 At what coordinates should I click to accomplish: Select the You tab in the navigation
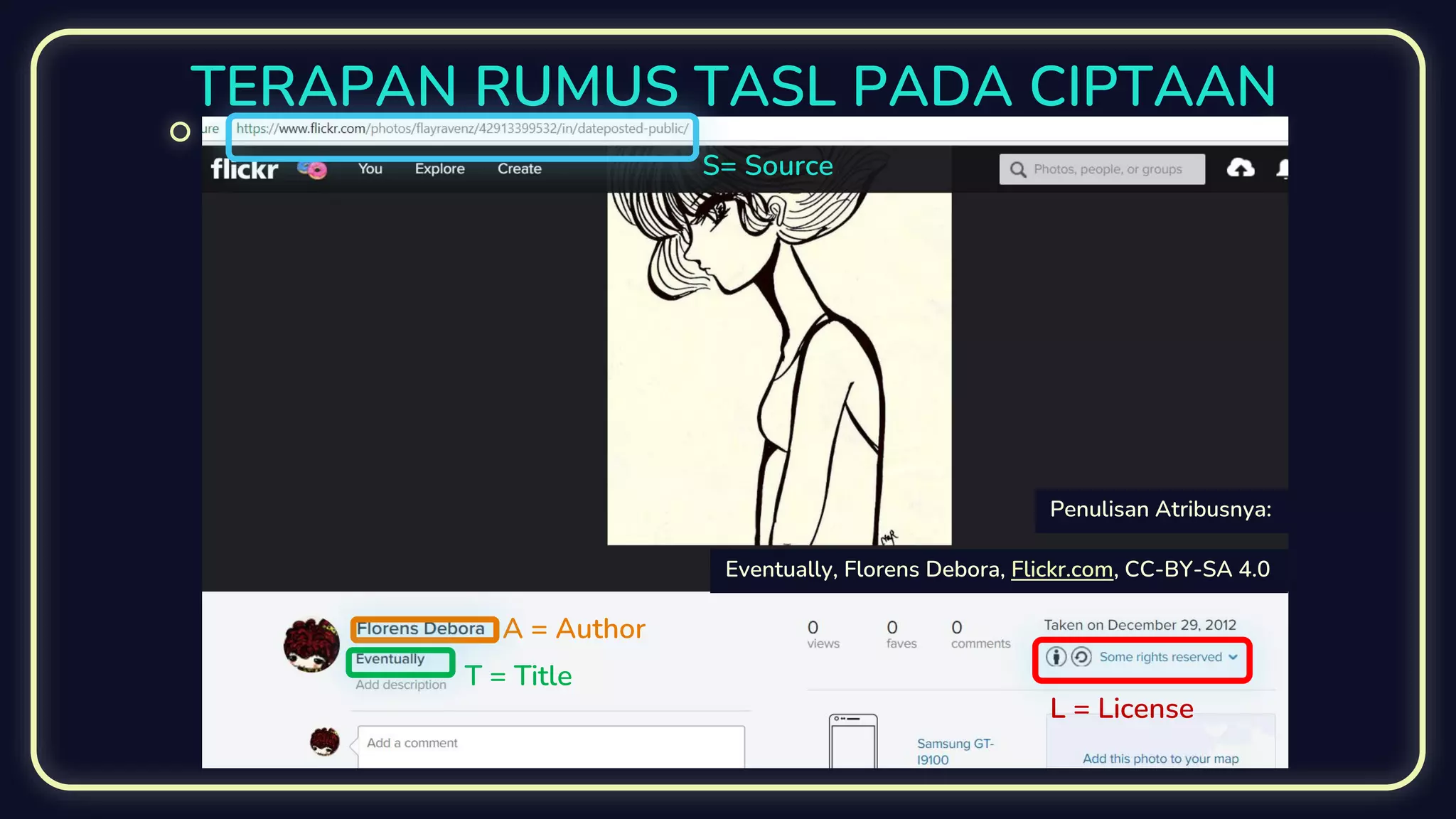(x=369, y=168)
